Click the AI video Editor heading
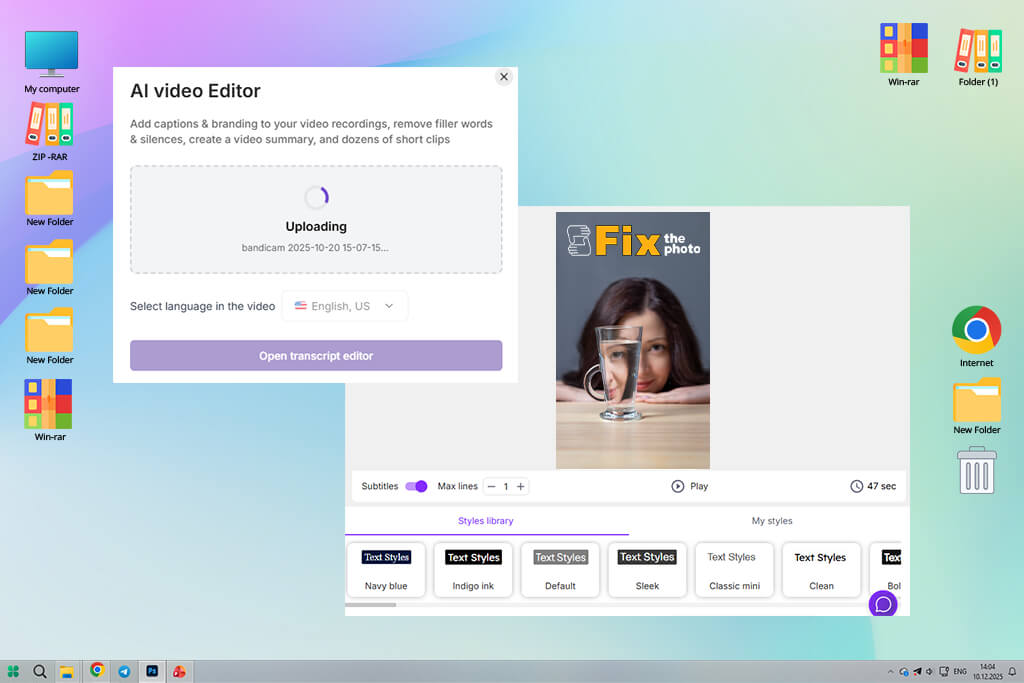The width and height of the screenshot is (1024, 683). click(x=195, y=91)
